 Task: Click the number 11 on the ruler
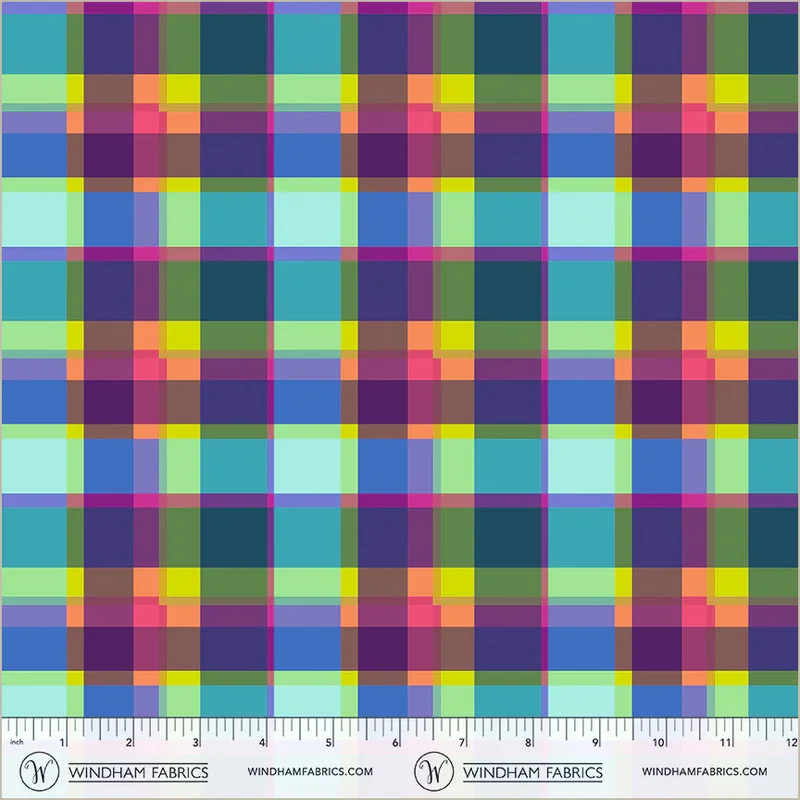pos(724,742)
